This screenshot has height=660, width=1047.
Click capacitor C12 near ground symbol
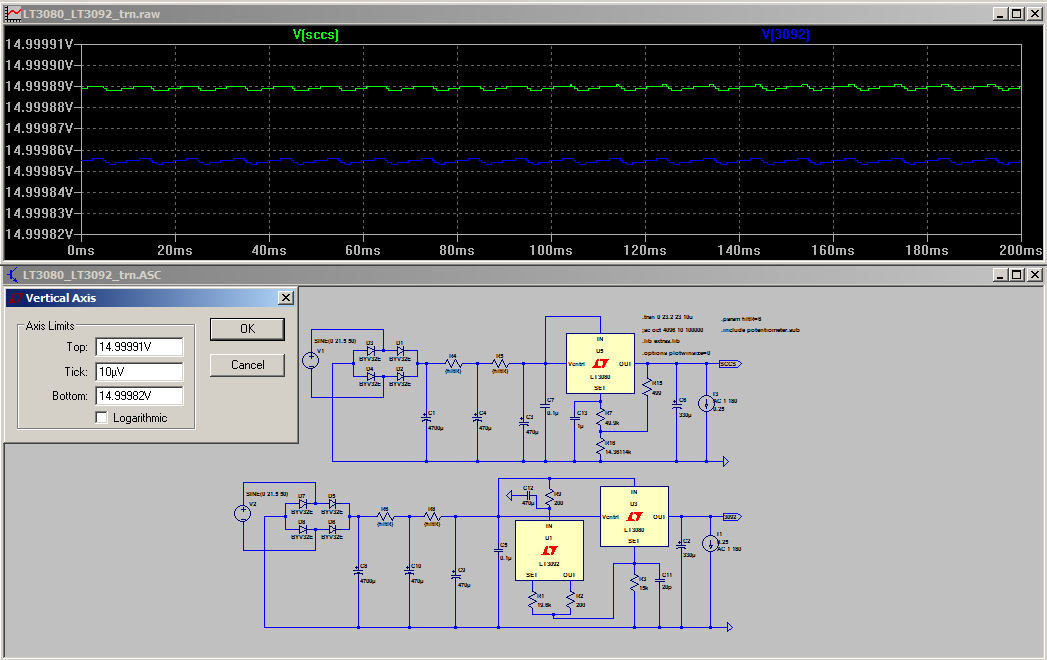point(528,495)
